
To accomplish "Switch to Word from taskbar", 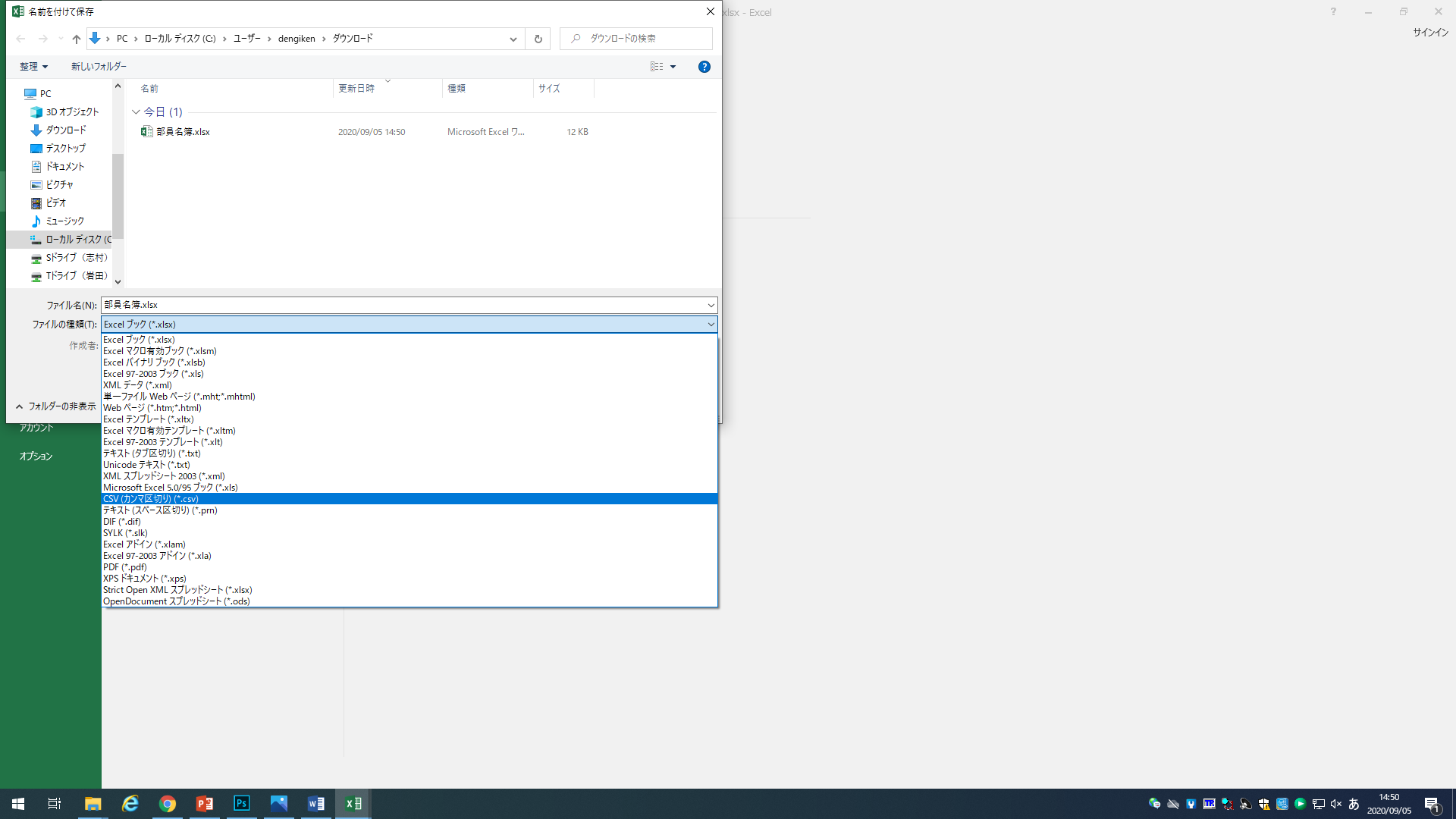I will [x=315, y=804].
